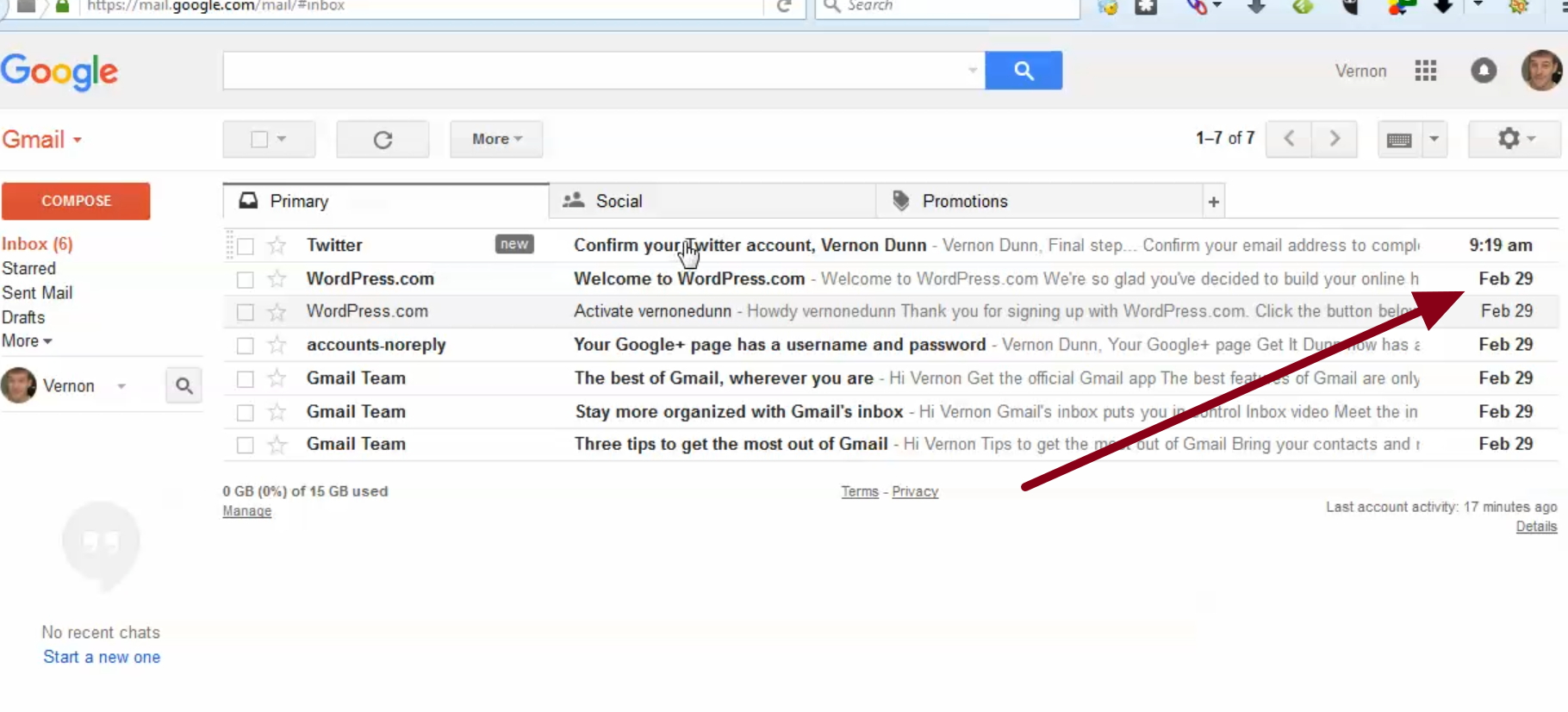View account activity Details link

tap(1536, 527)
